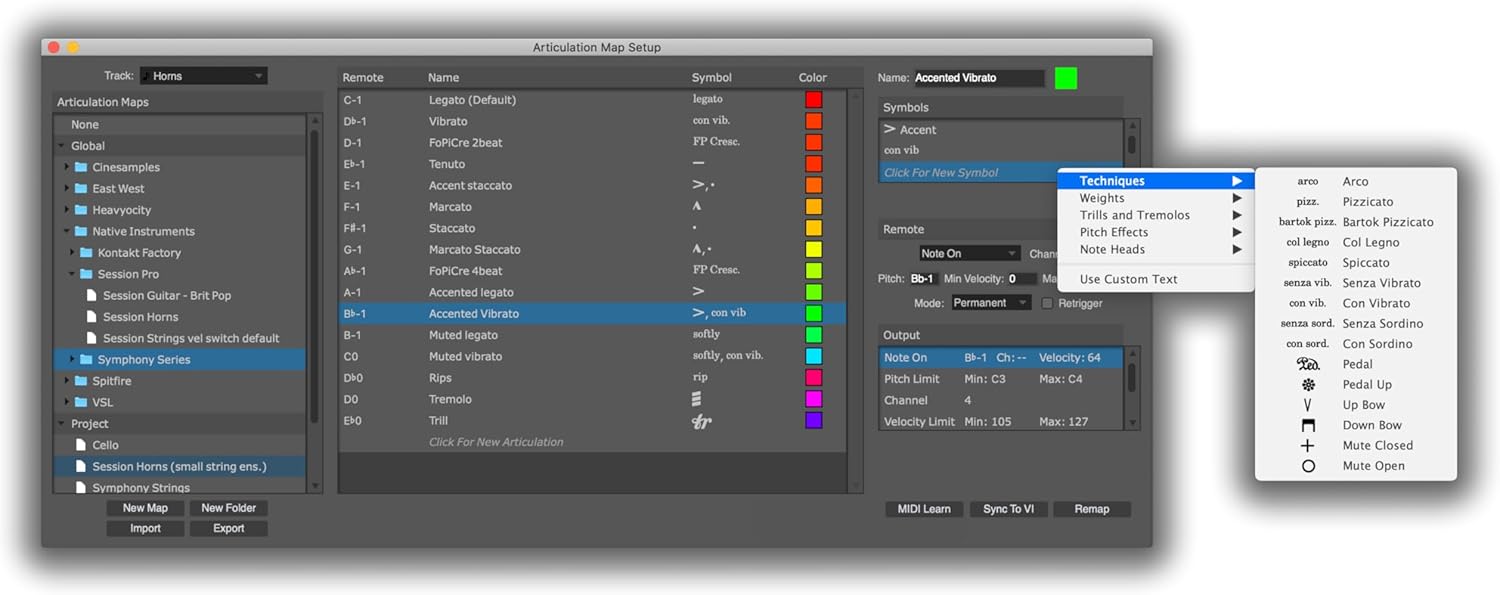Open the Note On remote type dropdown
The width and height of the screenshot is (1500, 595).
point(968,254)
